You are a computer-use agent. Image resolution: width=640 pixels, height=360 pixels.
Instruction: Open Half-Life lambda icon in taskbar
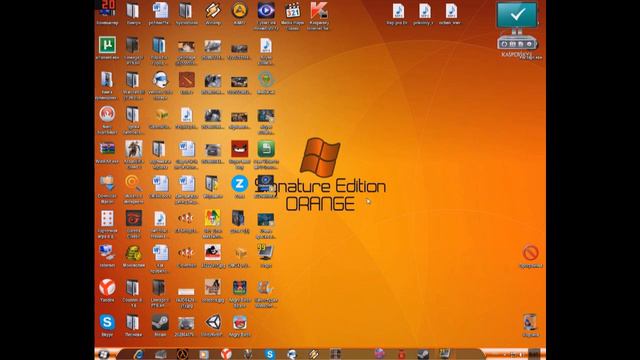pos(182,354)
